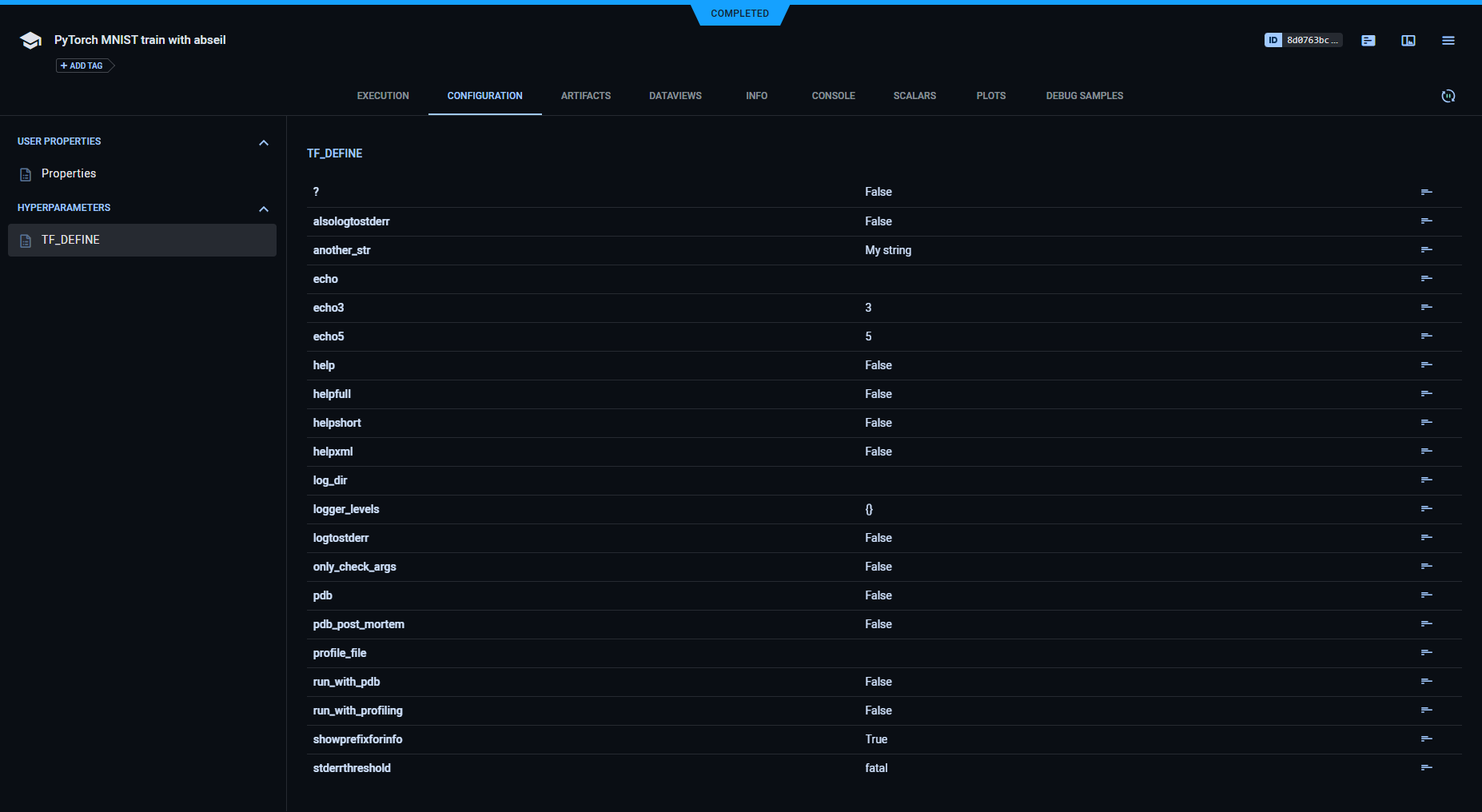
Task: Go to the Debug Samples tab
Action: tap(1084, 96)
